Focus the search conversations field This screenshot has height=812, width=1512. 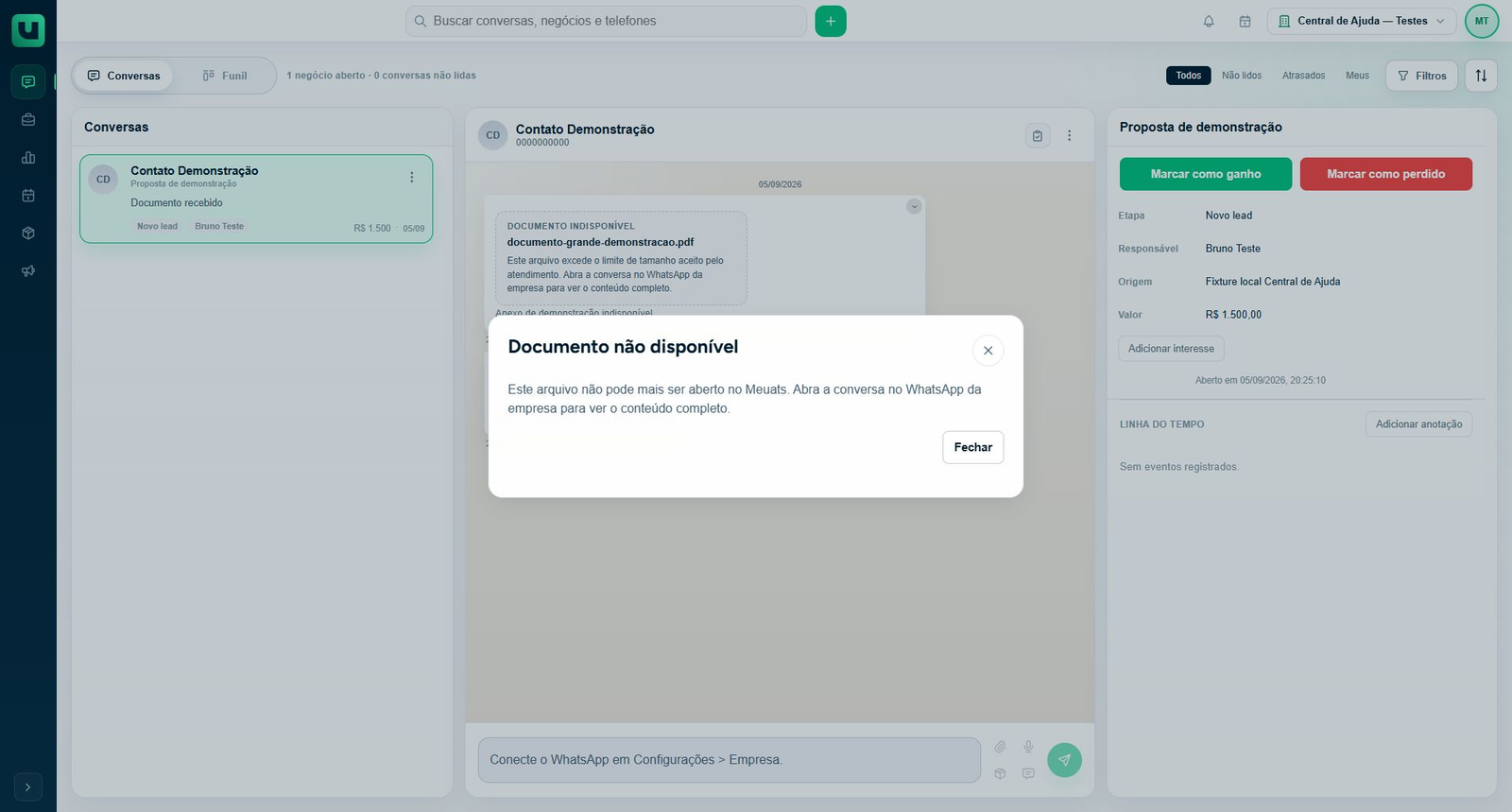pyautogui.click(x=606, y=21)
